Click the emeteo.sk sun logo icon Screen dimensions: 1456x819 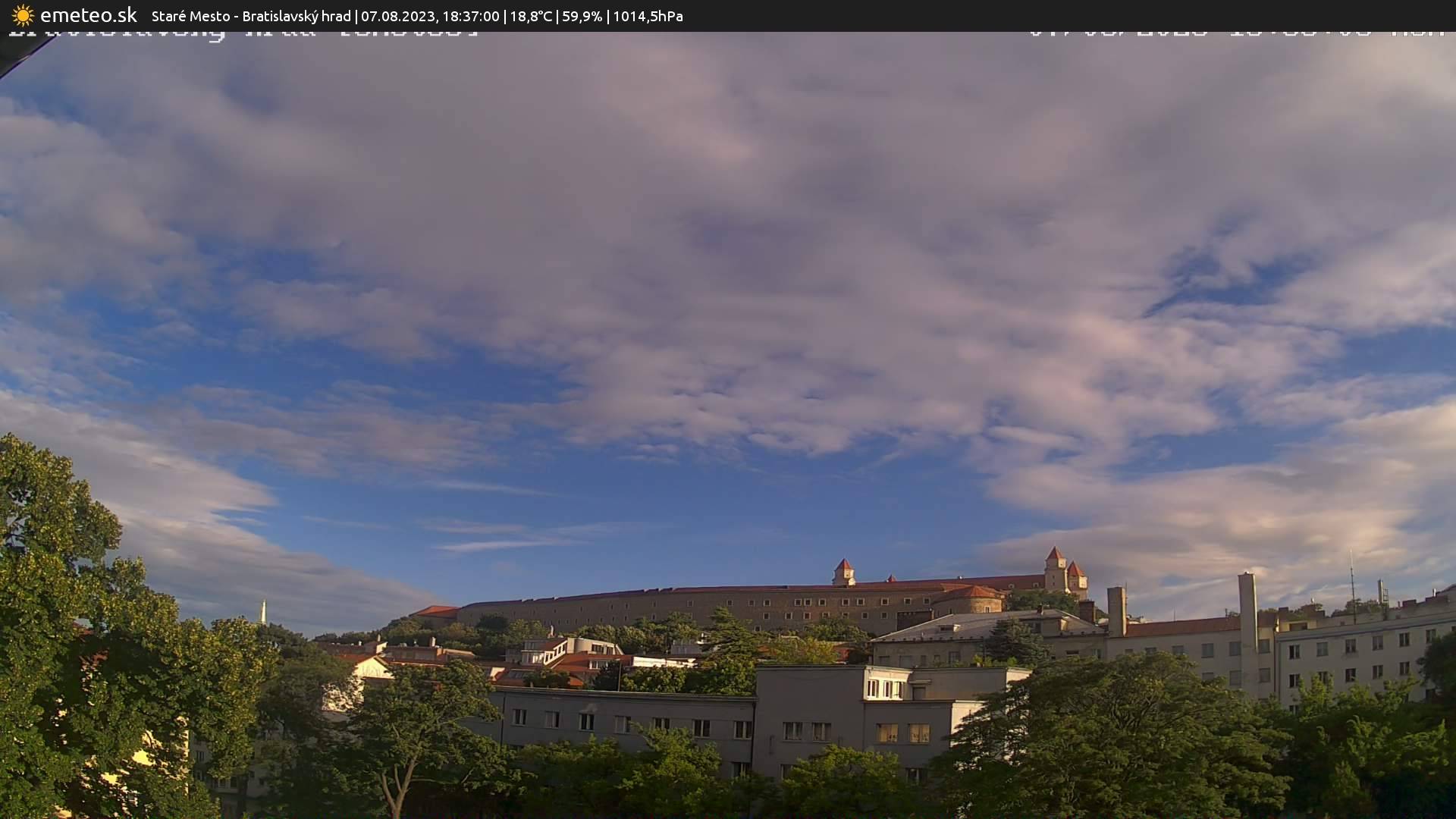click(23, 15)
